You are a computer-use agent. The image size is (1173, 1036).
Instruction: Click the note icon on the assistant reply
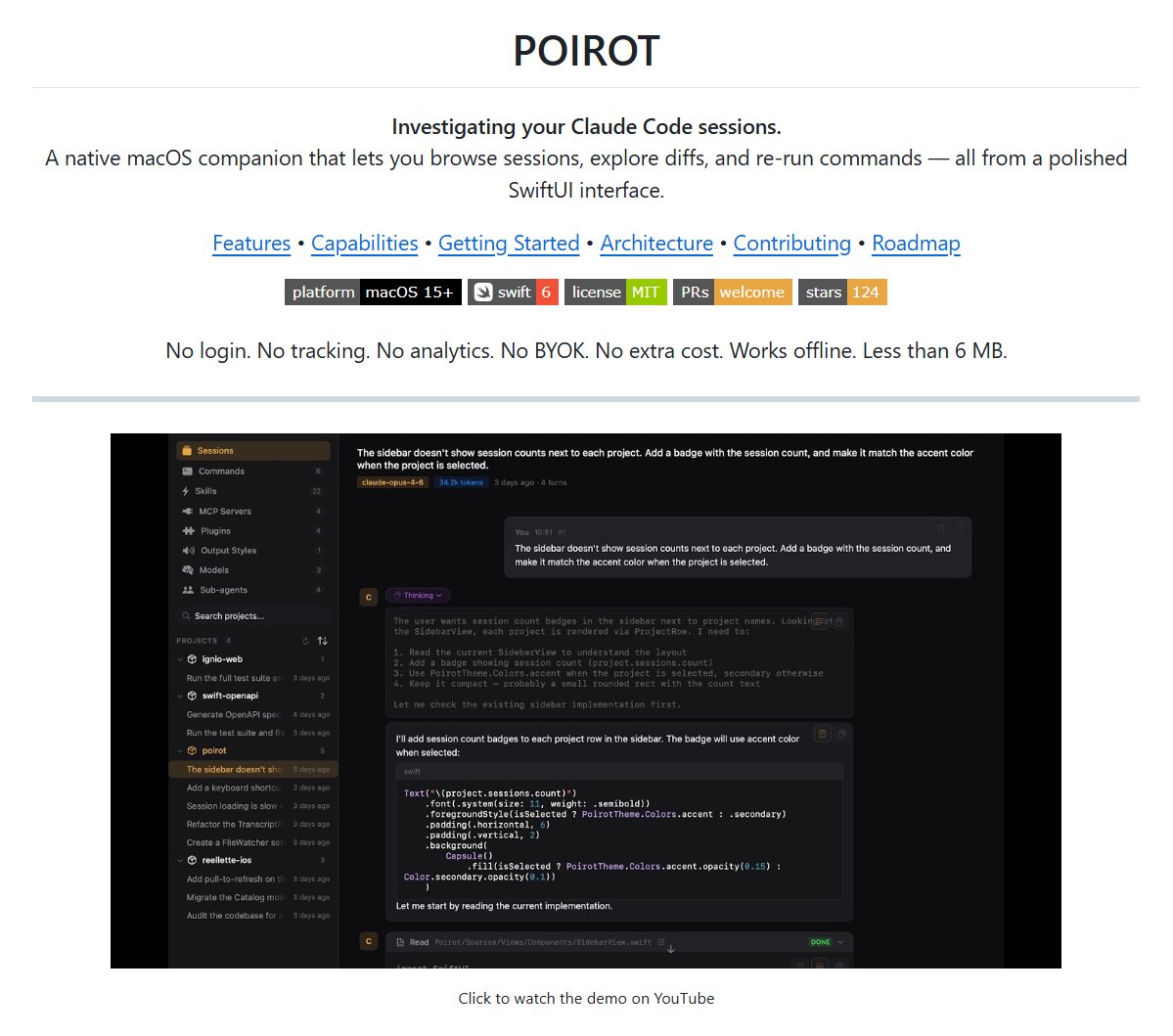pos(822,734)
